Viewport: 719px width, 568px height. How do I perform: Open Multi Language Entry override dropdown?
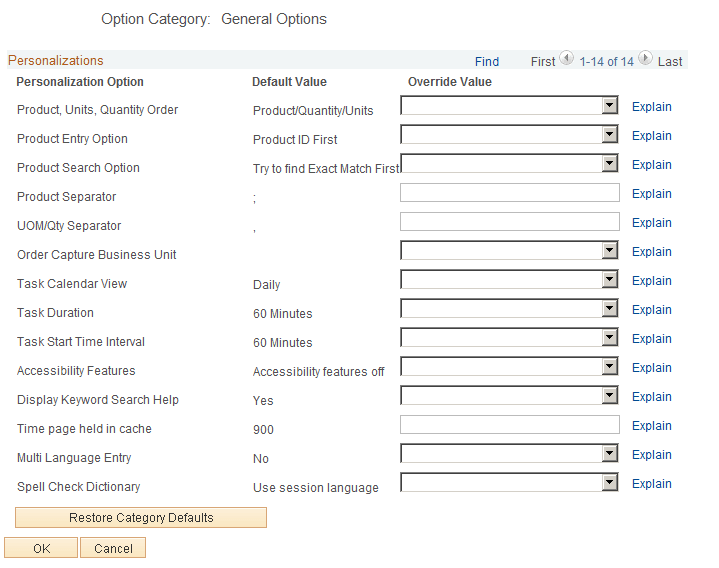[x=509, y=453]
